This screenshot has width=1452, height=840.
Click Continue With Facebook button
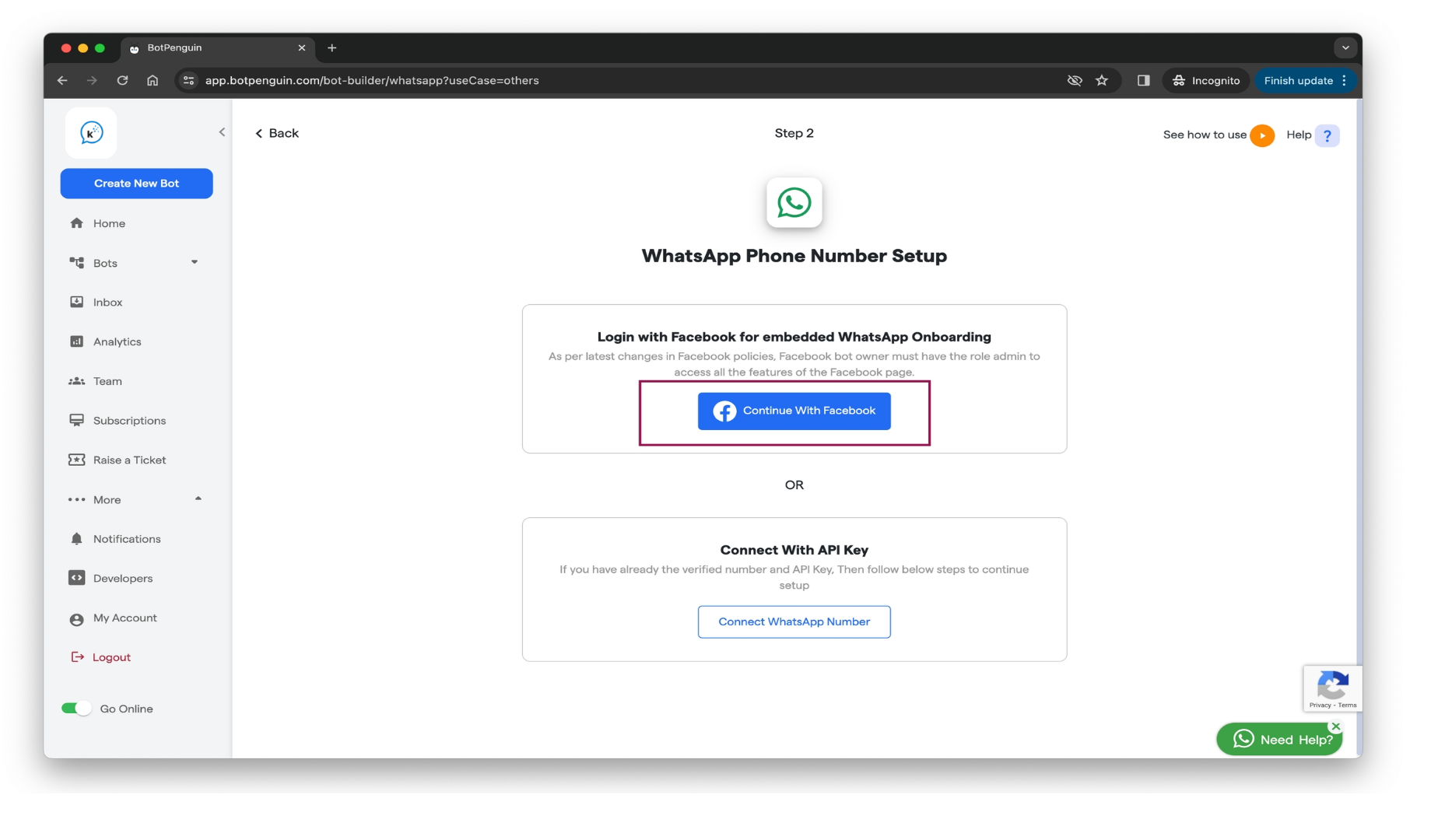794,411
